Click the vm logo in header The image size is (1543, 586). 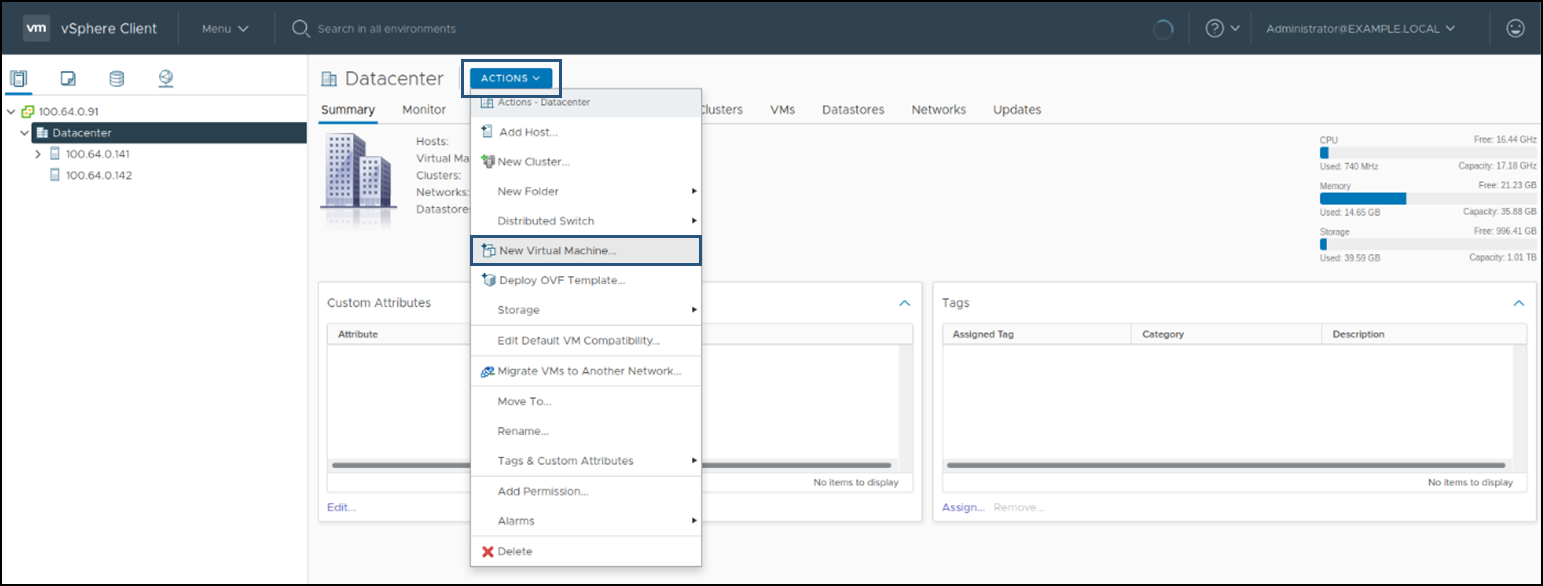coord(36,28)
